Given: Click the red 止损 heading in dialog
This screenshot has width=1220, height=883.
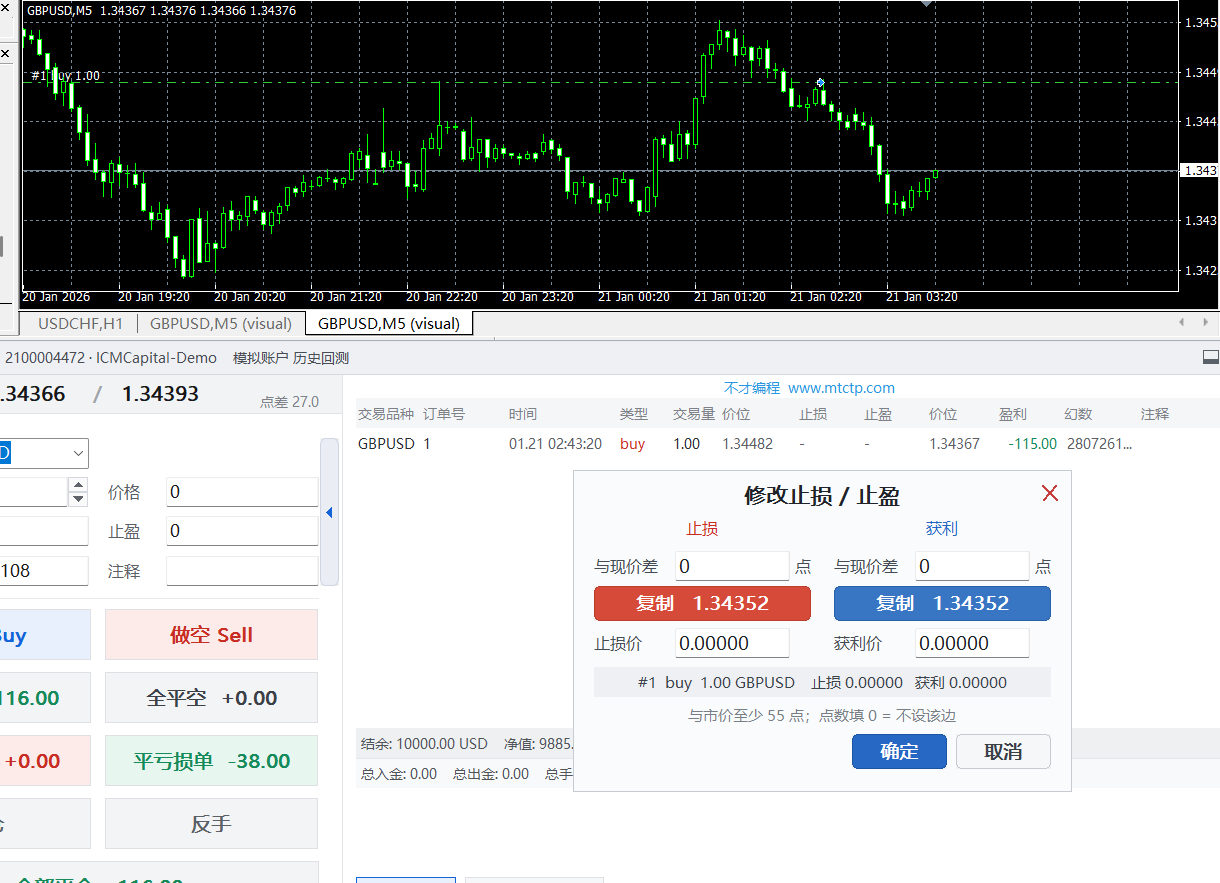Looking at the screenshot, I should [702, 529].
